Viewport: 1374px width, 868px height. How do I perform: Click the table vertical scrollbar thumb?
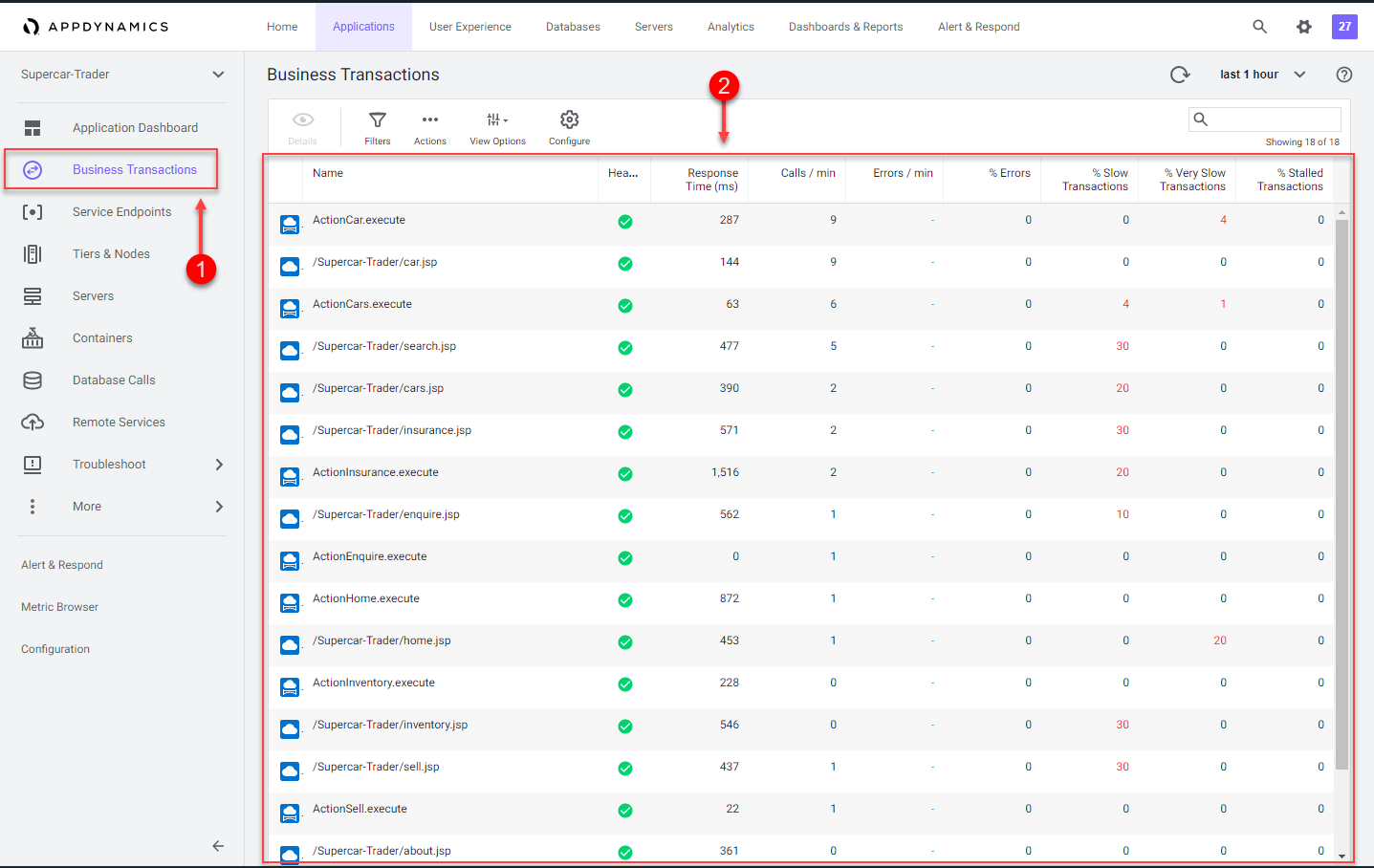(x=1341, y=494)
